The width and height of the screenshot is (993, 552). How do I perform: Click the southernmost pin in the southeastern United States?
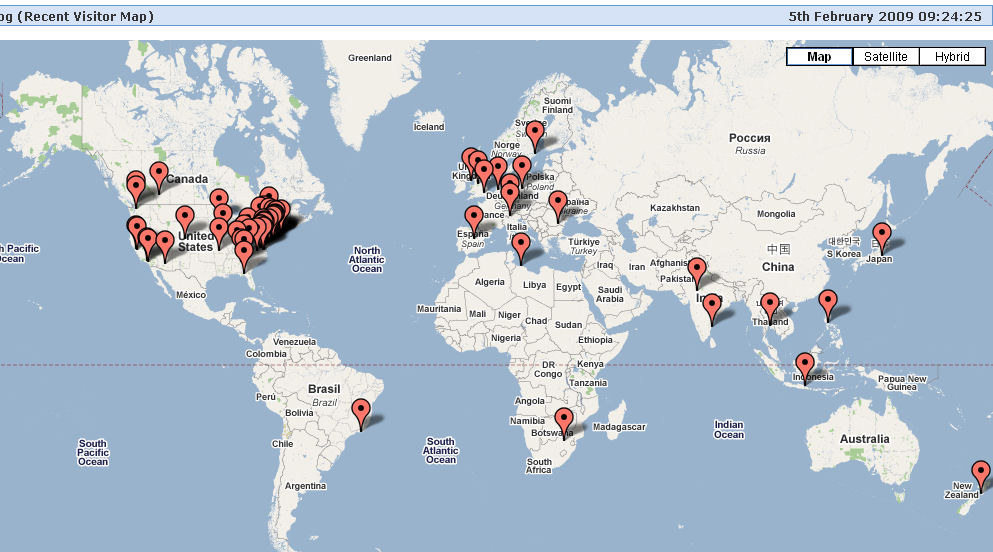tap(244, 254)
